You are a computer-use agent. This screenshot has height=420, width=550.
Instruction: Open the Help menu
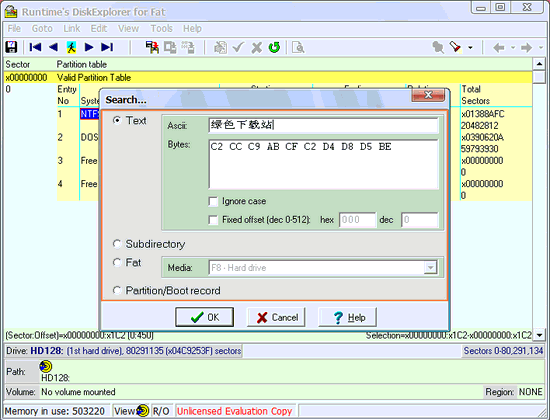pos(192,28)
